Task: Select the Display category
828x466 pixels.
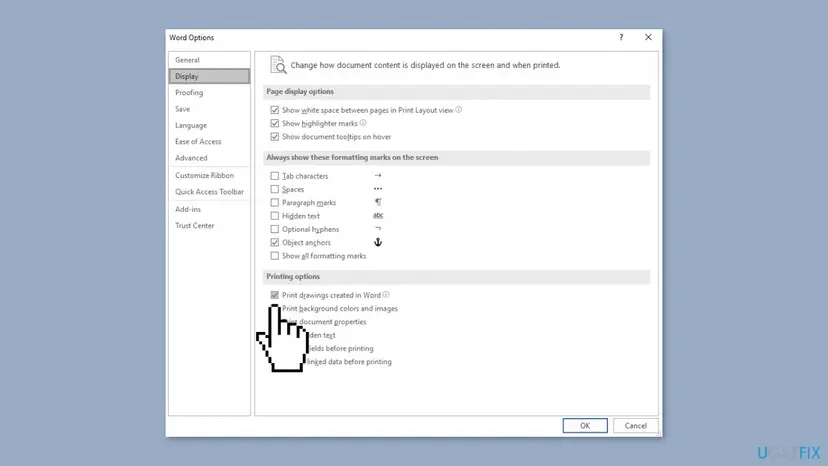Action: 209,76
